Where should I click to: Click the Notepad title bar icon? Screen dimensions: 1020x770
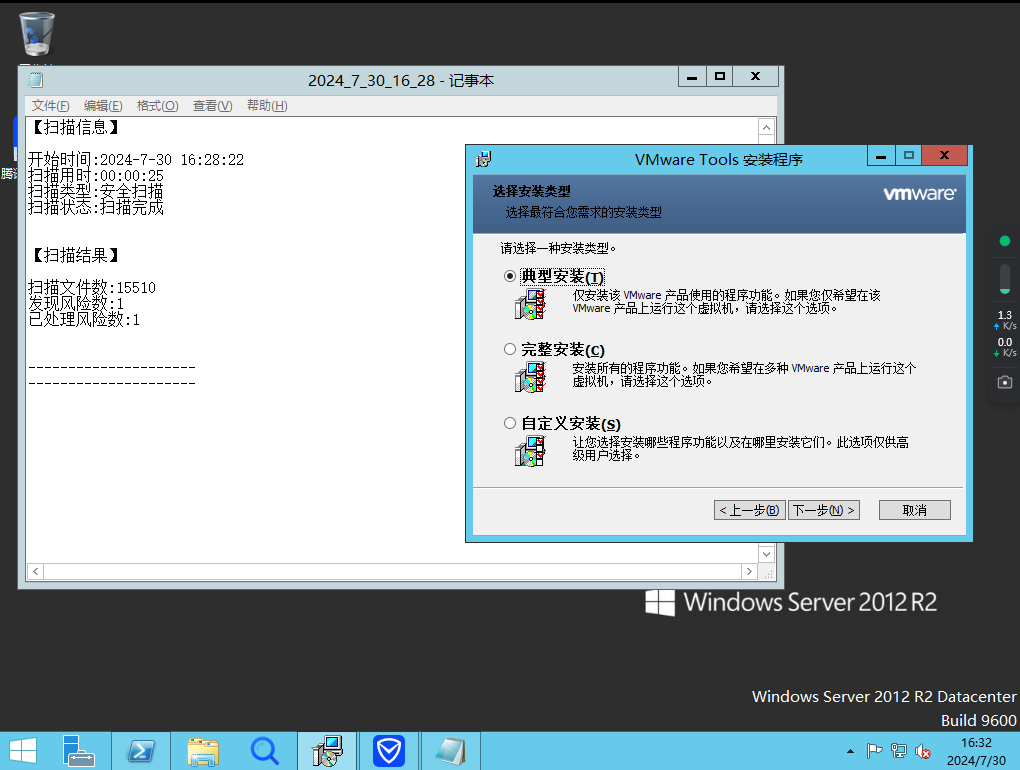36,80
